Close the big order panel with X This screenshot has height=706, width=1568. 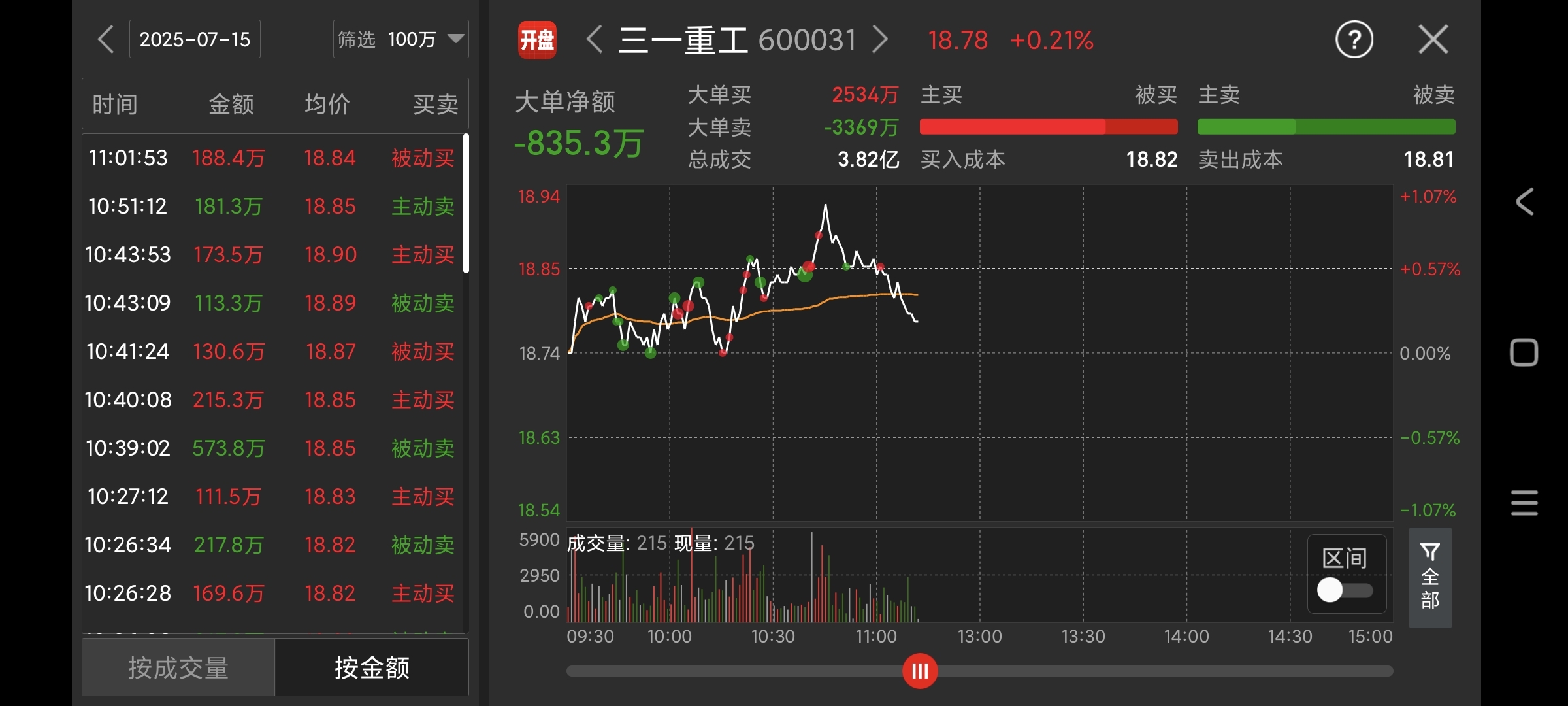click(1433, 39)
